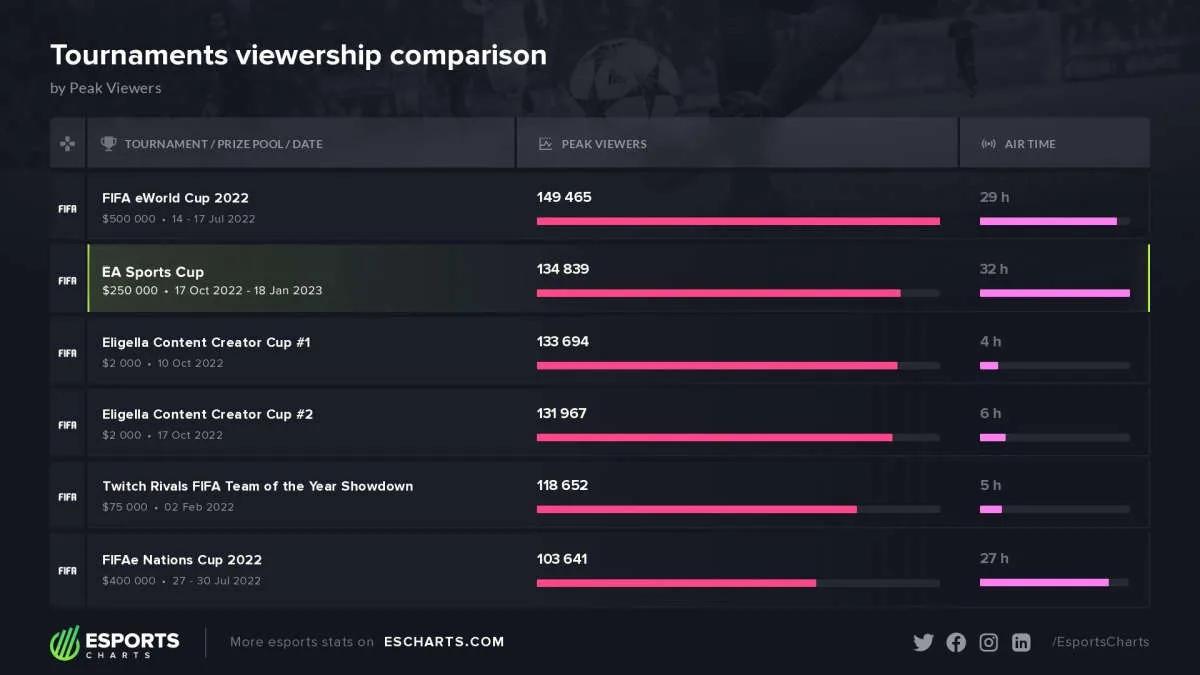Viewport: 1200px width, 675px height.
Task: Click the Twitter icon in footer
Action: click(923, 642)
